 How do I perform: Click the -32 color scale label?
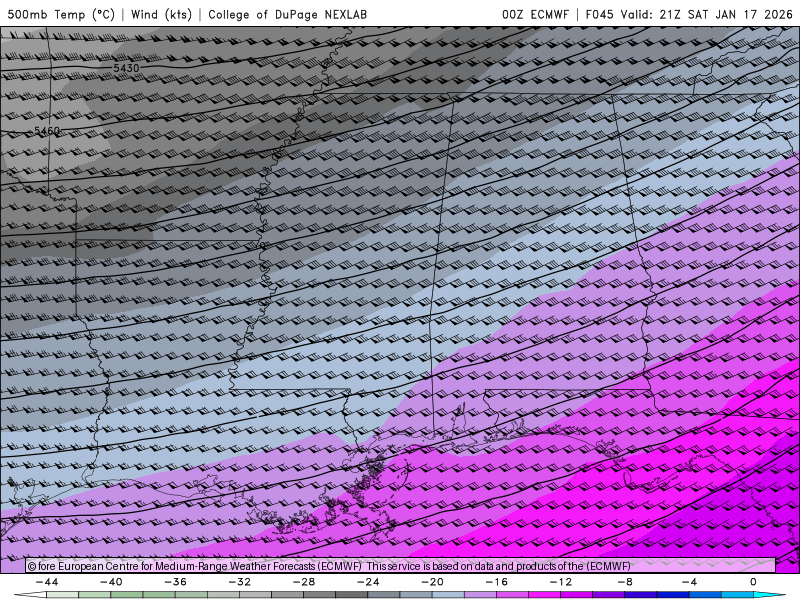coord(240,582)
